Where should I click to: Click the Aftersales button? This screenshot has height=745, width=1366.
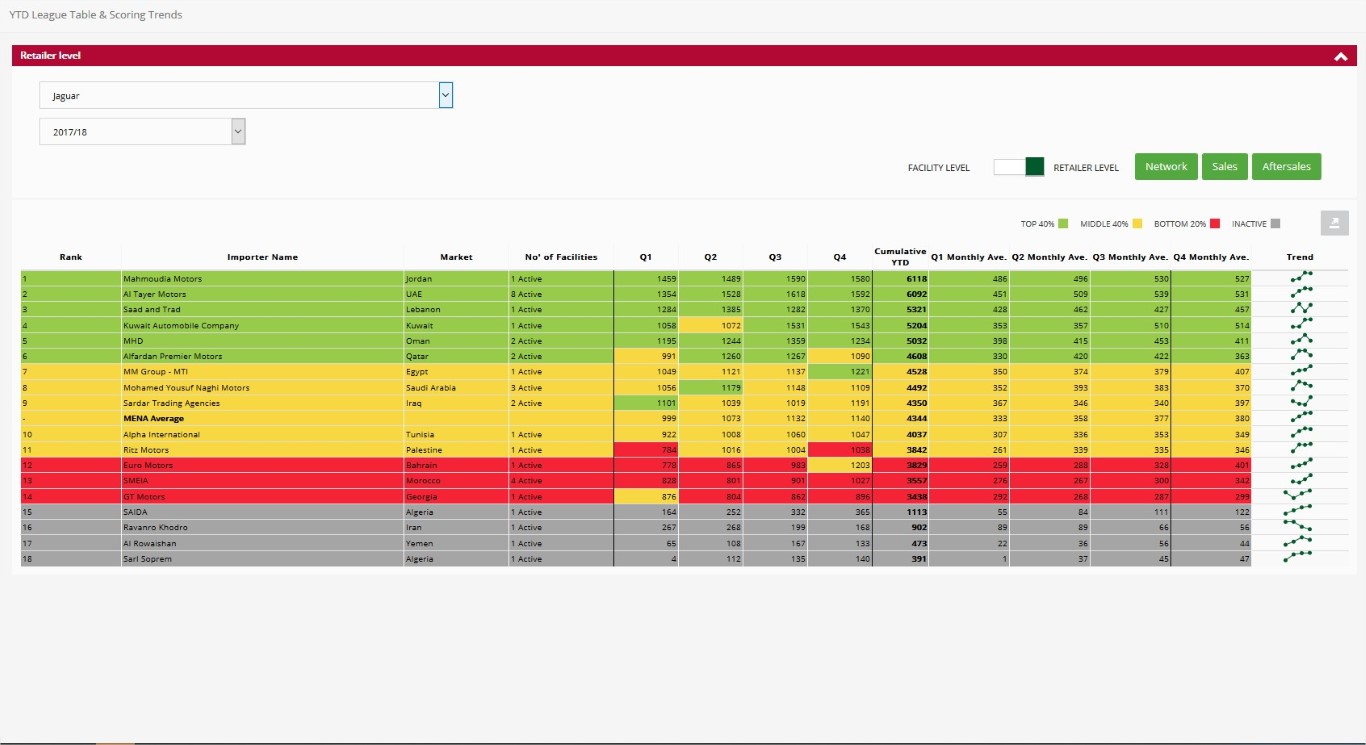click(1286, 167)
